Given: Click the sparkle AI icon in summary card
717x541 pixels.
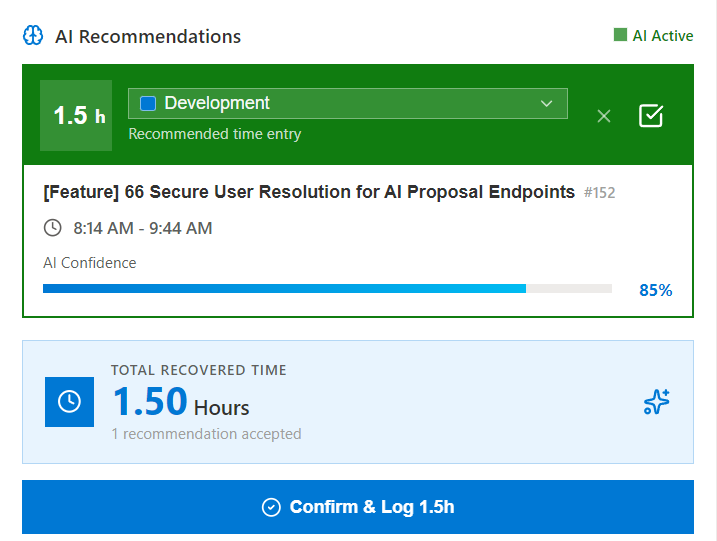Looking at the screenshot, I should click(x=657, y=402).
